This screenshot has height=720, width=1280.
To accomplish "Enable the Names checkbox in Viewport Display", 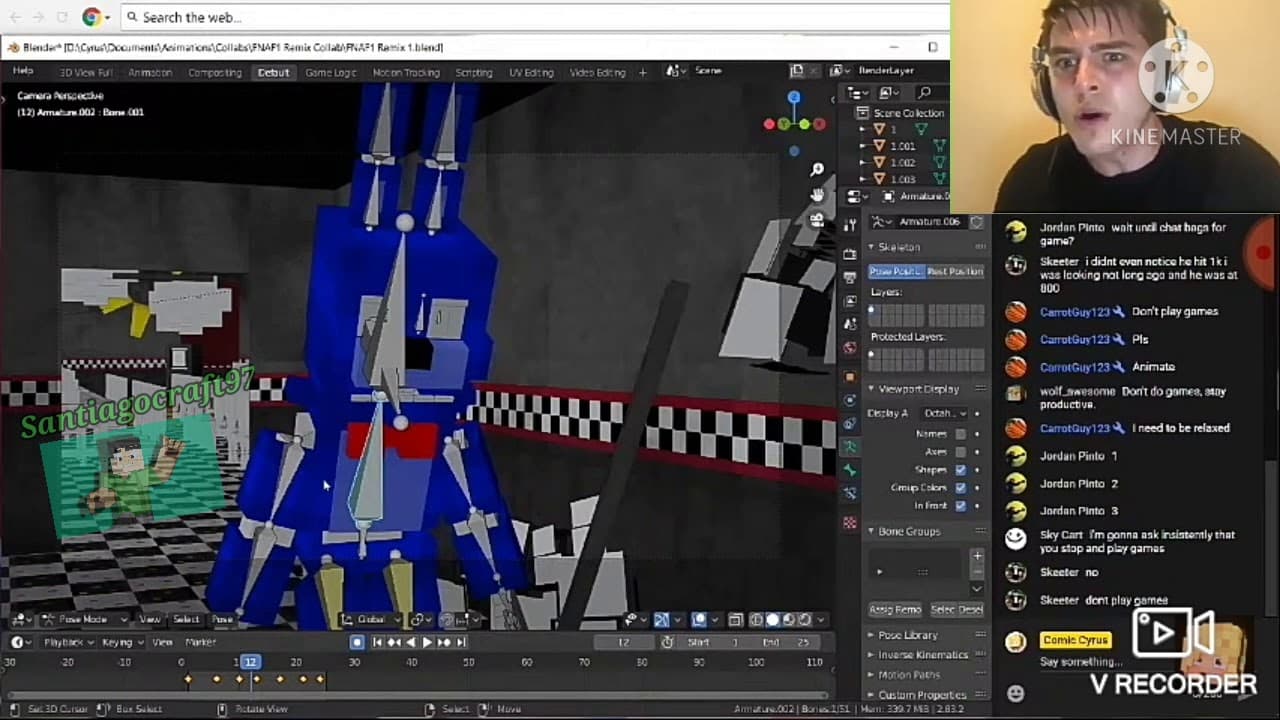I will [x=961, y=434].
